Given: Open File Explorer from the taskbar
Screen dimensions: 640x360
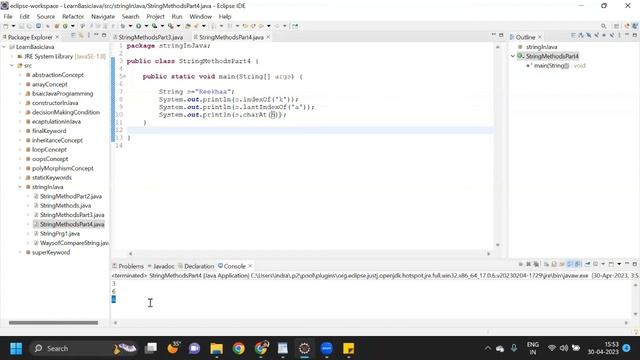Looking at the screenshot, I should 216,349.
